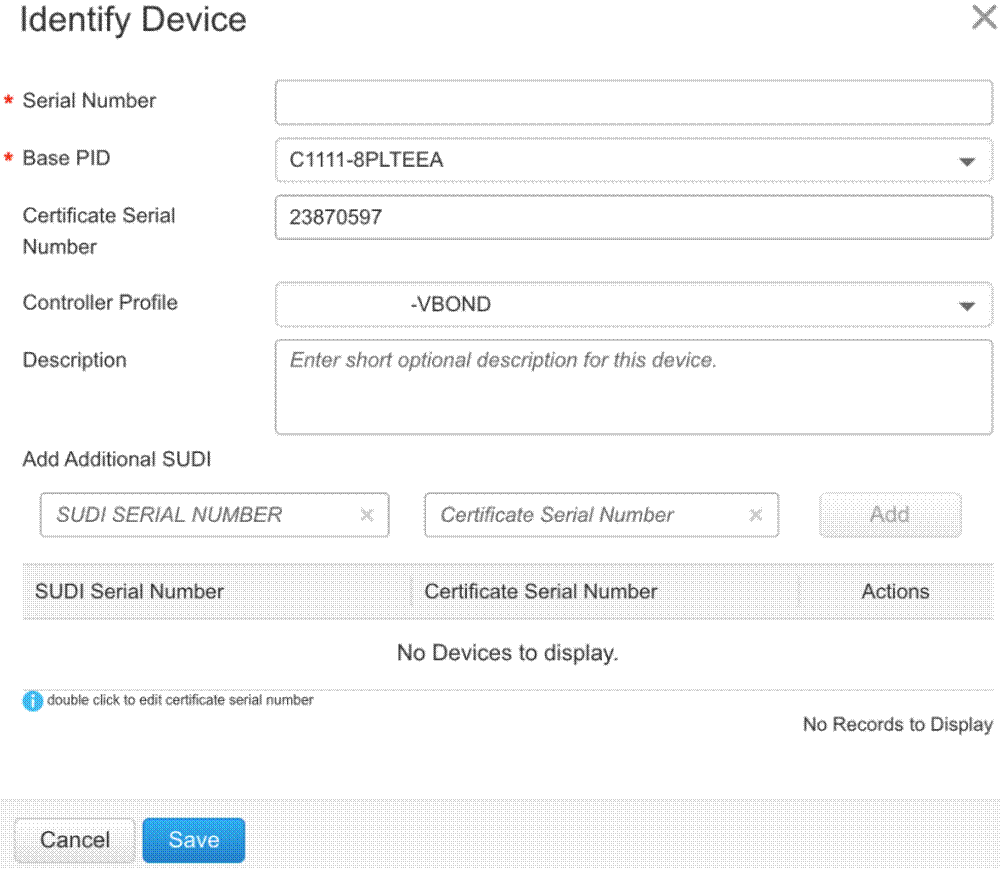Close the Identify Device dialog
This screenshot has height=869, width=1002.
pyautogui.click(x=983, y=18)
